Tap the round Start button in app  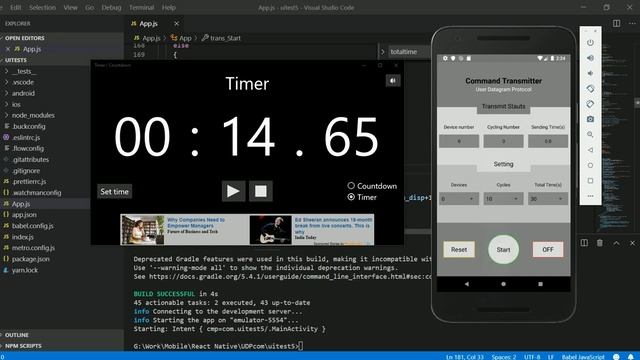tap(503, 249)
